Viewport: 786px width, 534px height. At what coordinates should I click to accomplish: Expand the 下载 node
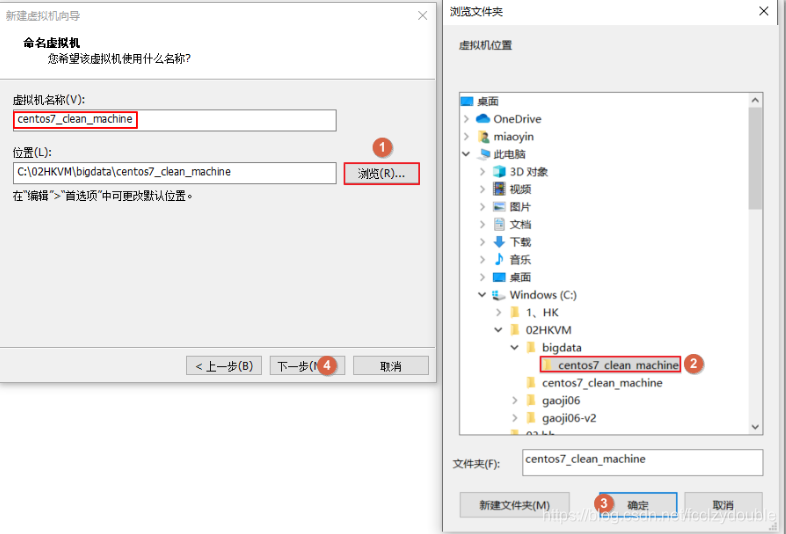(482, 242)
